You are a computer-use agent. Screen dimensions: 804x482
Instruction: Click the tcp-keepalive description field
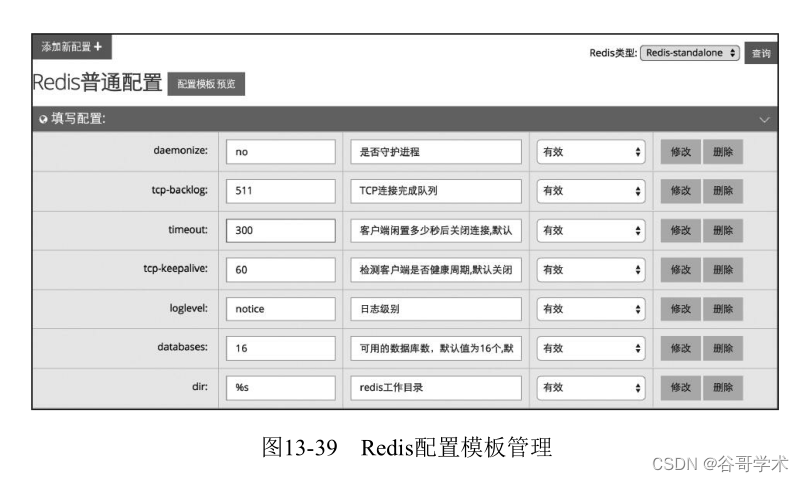coord(436,270)
